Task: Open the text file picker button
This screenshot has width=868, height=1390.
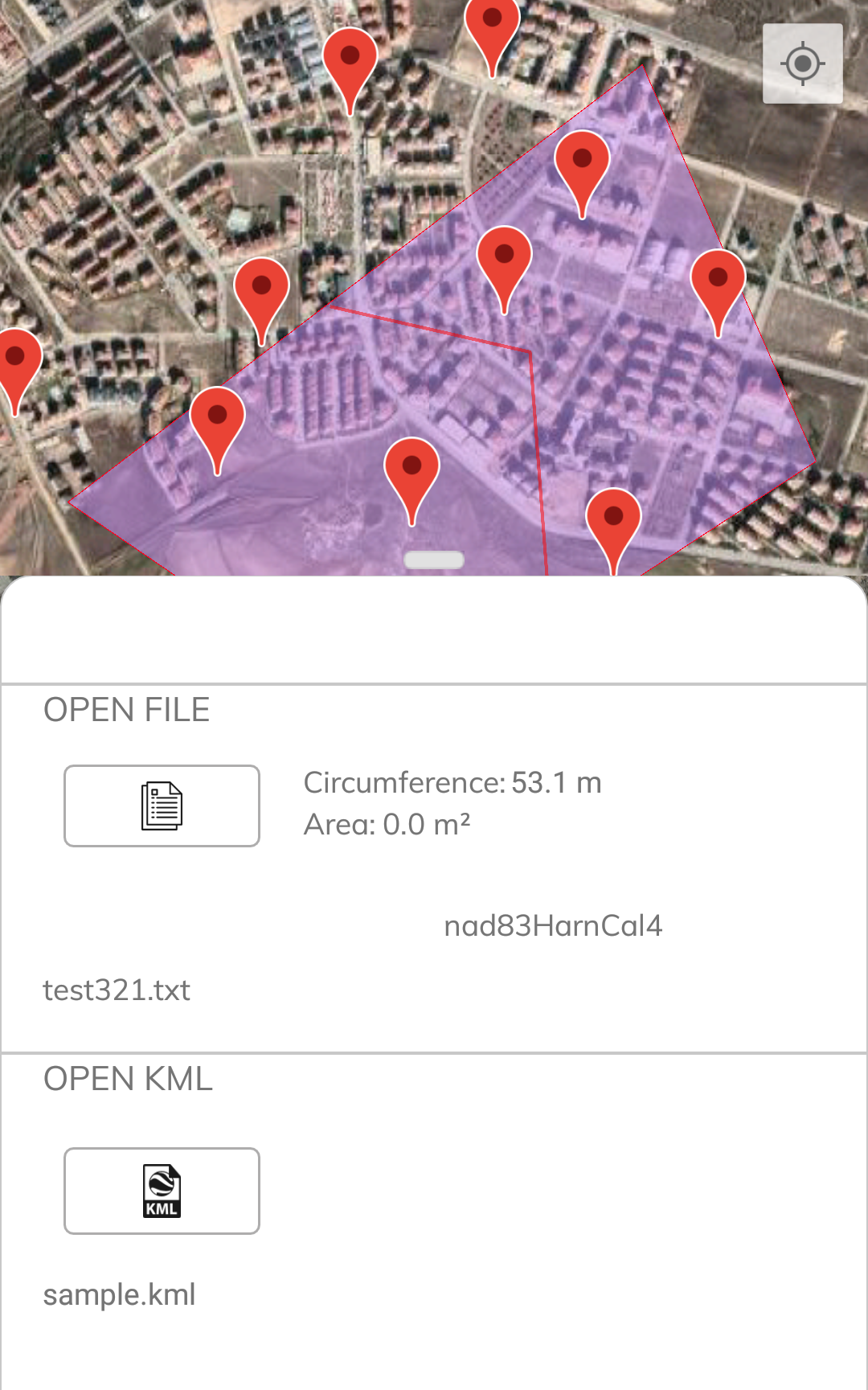Action: [x=162, y=806]
